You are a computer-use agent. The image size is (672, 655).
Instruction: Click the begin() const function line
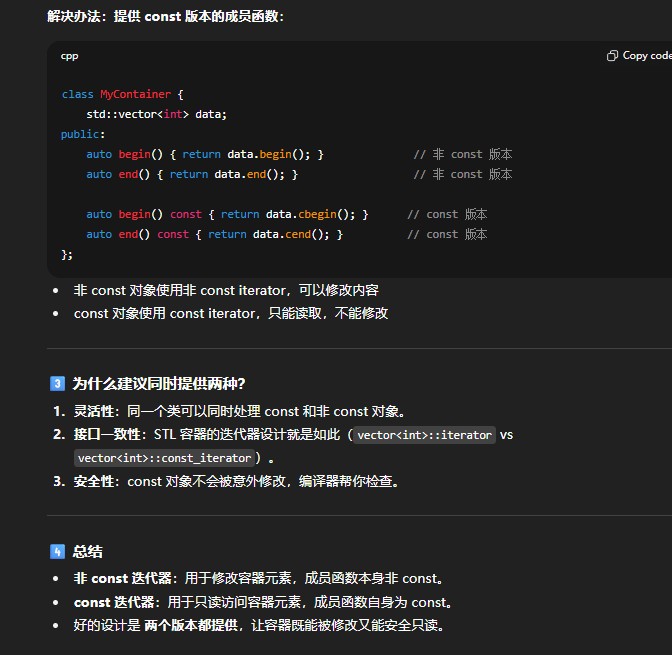pyautogui.click(x=227, y=214)
